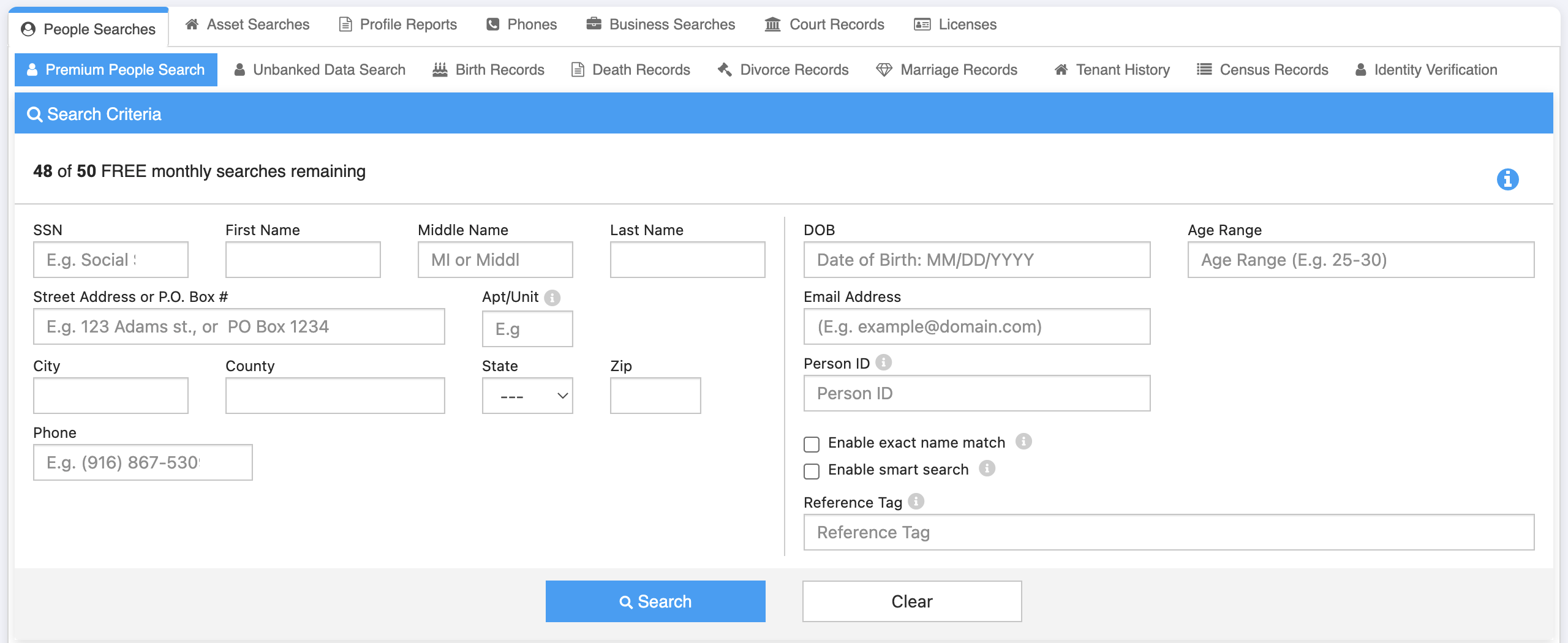
Task: Focus the City field
Action: pyautogui.click(x=111, y=396)
